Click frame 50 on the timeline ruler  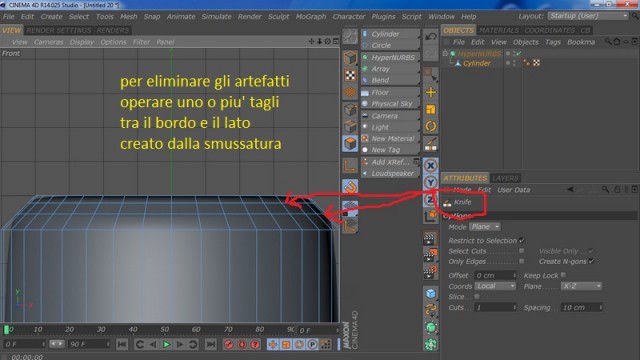(x=164, y=329)
